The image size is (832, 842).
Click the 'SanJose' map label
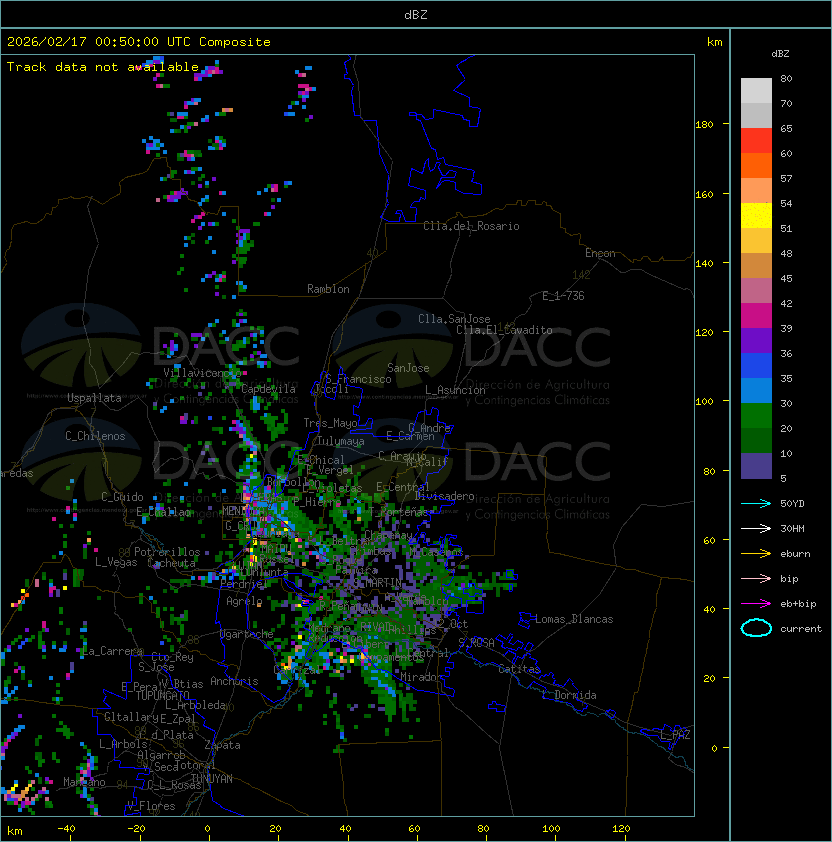click(x=408, y=368)
